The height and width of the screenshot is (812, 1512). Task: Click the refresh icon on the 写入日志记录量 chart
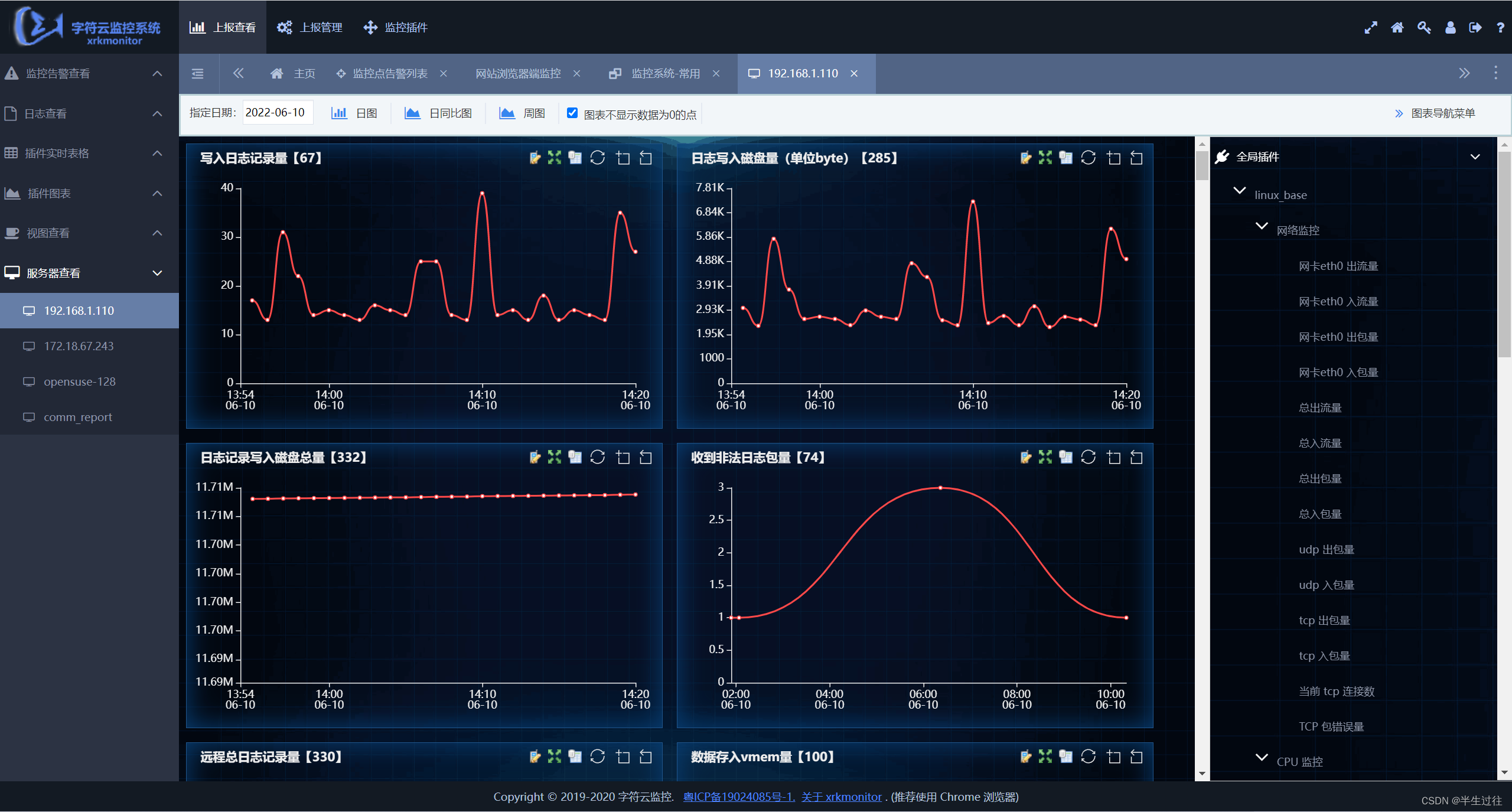pyautogui.click(x=597, y=158)
